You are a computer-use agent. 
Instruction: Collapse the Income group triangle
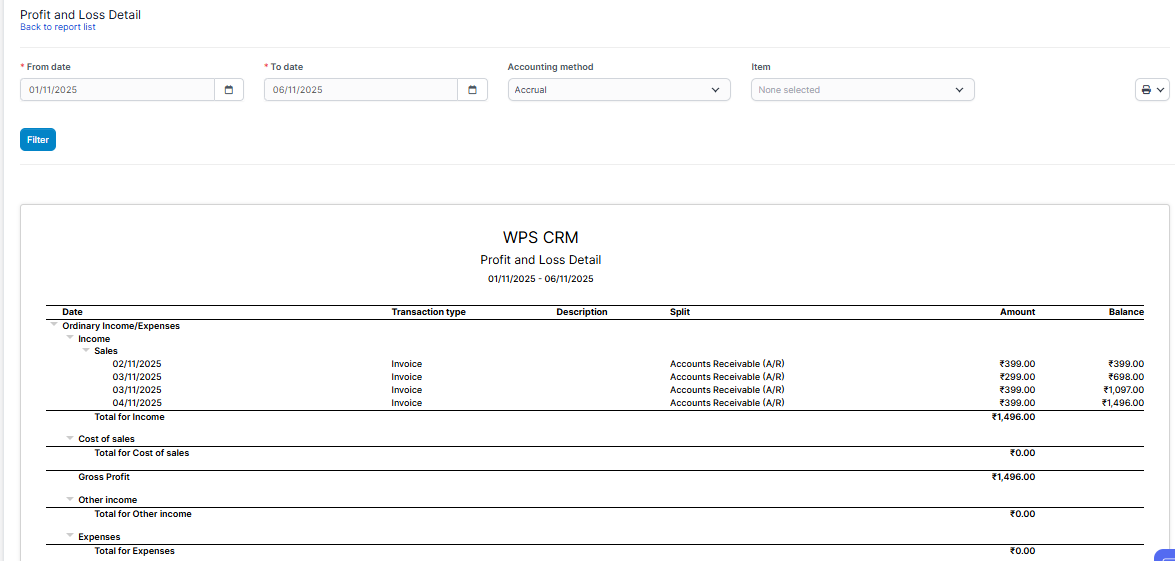coord(70,338)
